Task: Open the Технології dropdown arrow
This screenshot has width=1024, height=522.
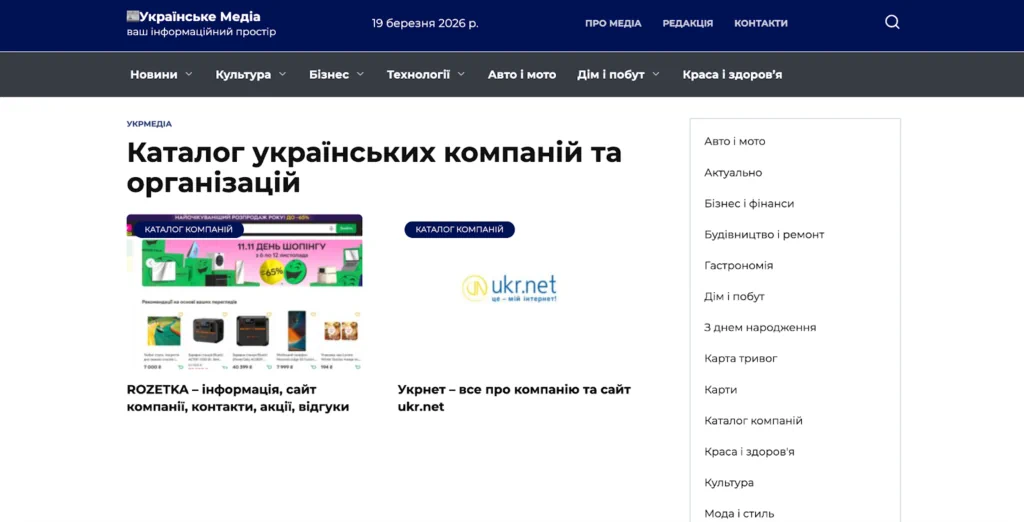Action: point(461,74)
